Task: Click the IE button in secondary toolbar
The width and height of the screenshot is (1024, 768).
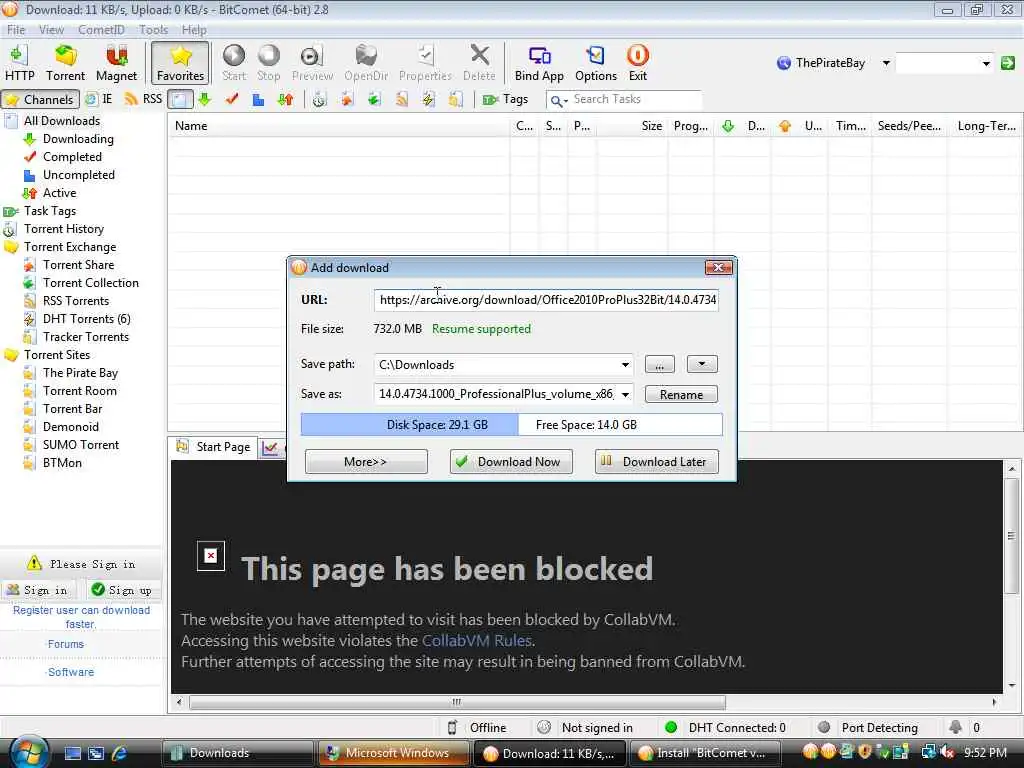Action: pyautogui.click(x=99, y=99)
